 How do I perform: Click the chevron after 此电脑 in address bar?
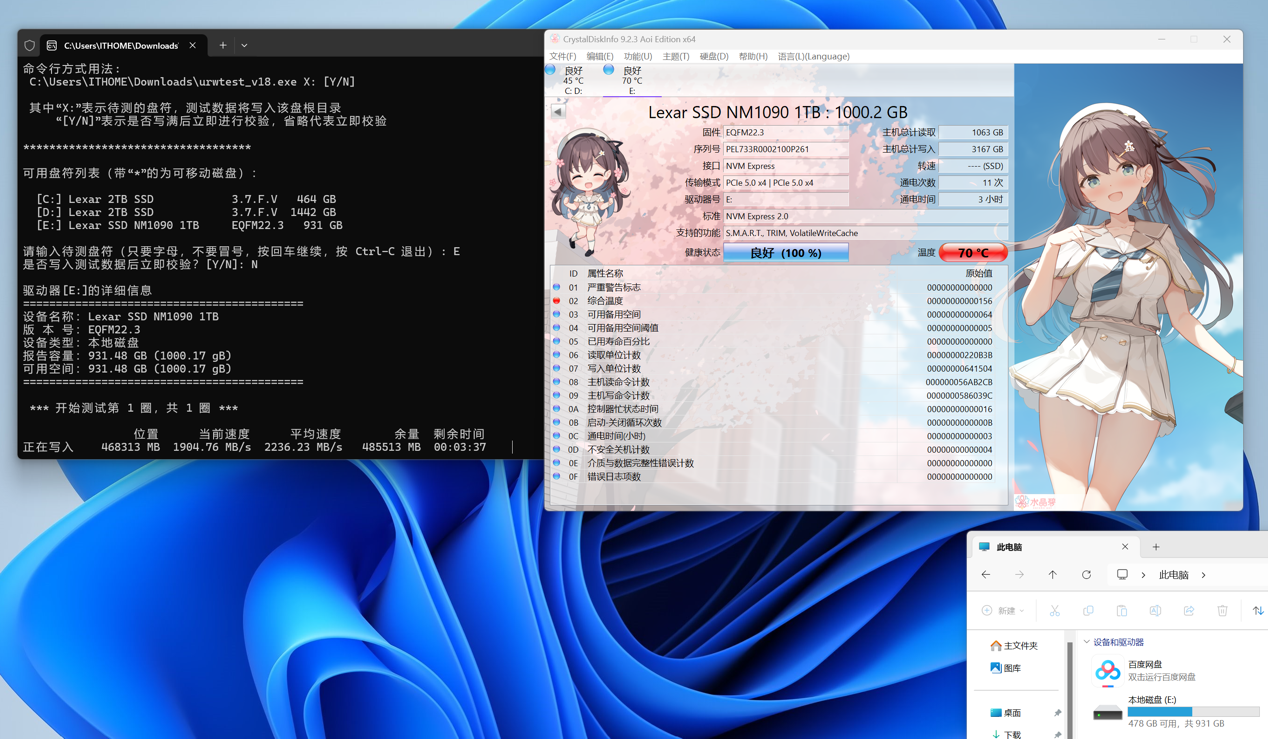(x=1203, y=575)
